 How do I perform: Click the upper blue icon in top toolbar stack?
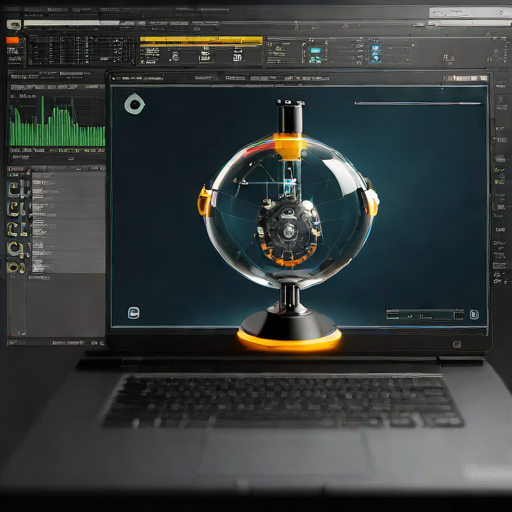point(376,49)
